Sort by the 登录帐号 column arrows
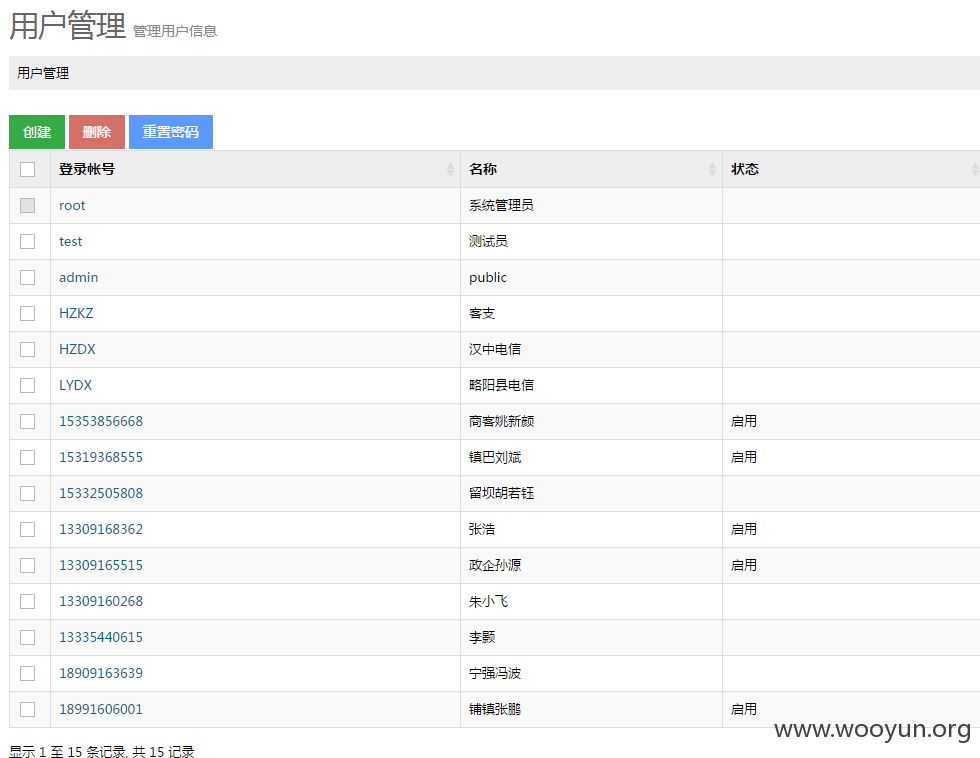This screenshot has height=758, width=980. [450, 169]
